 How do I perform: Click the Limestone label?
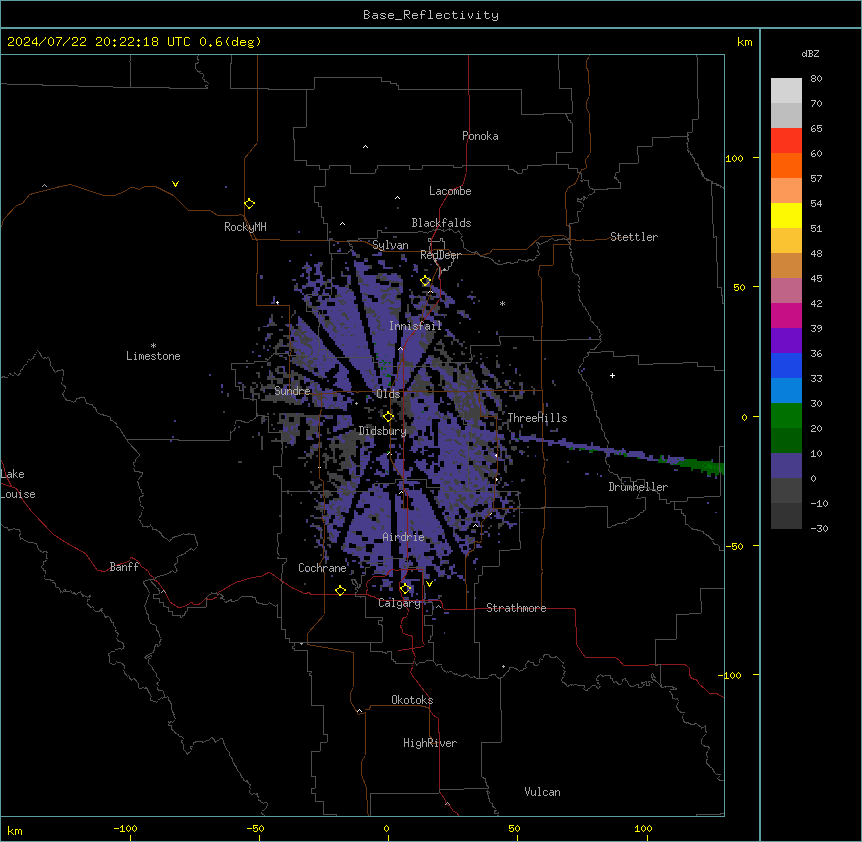tap(153, 356)
